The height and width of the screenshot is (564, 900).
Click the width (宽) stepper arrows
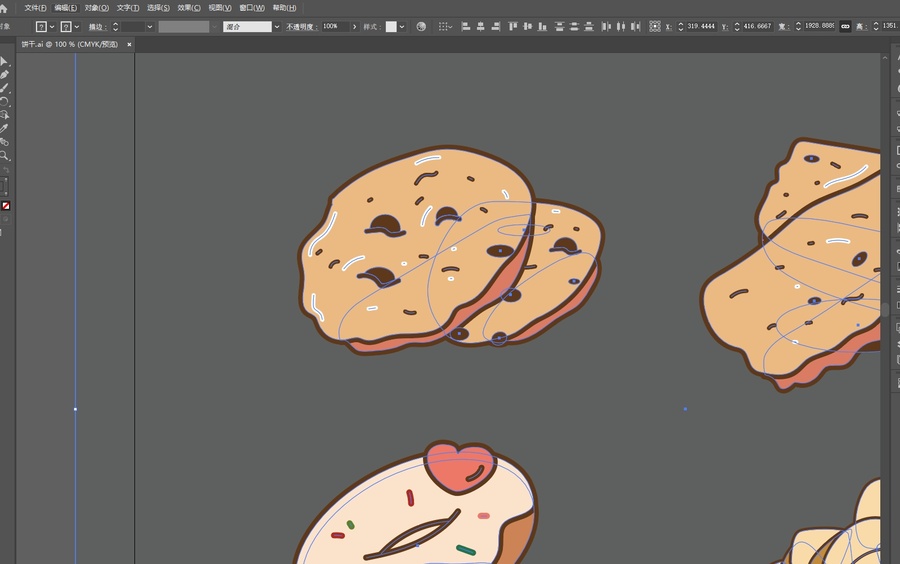click(x=798, y=26)
